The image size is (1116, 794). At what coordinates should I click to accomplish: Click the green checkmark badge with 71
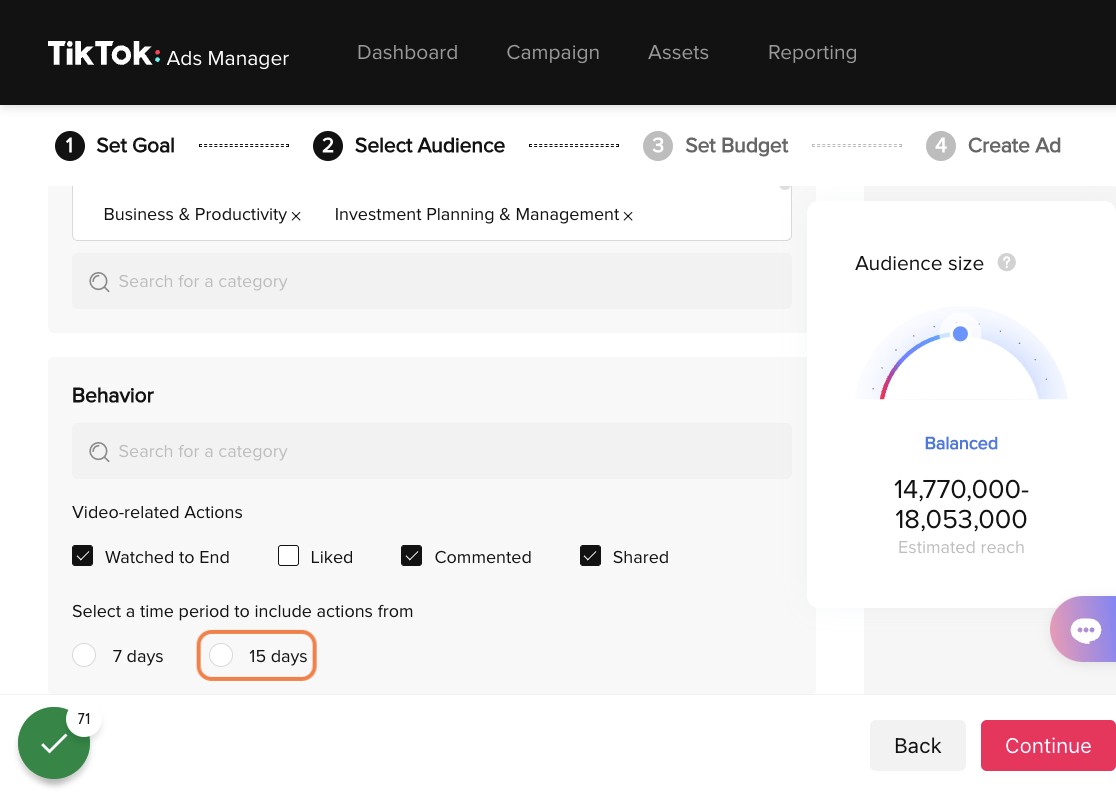click(x=54, y=743)
